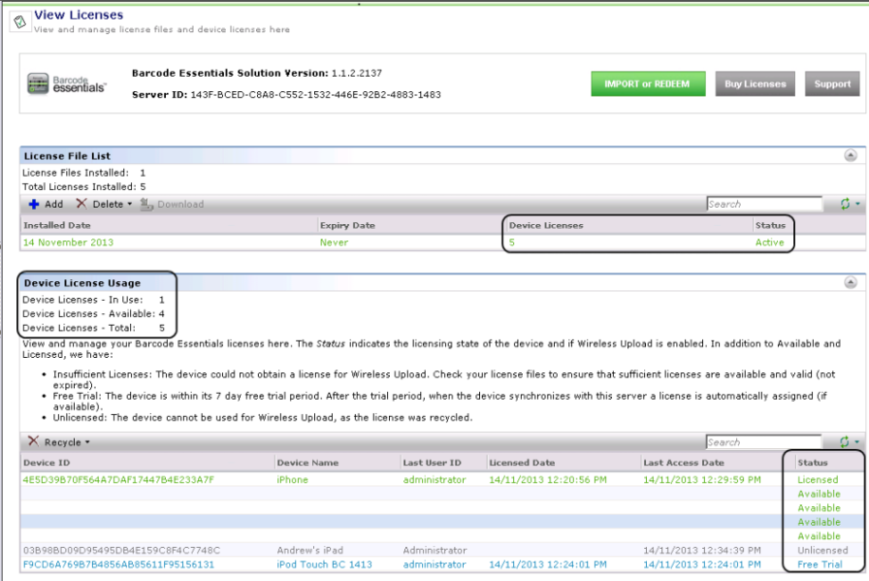Sort by Device Name column header
Image resolution: width=869 pixels, height=581 pixels.
(307, 463)
